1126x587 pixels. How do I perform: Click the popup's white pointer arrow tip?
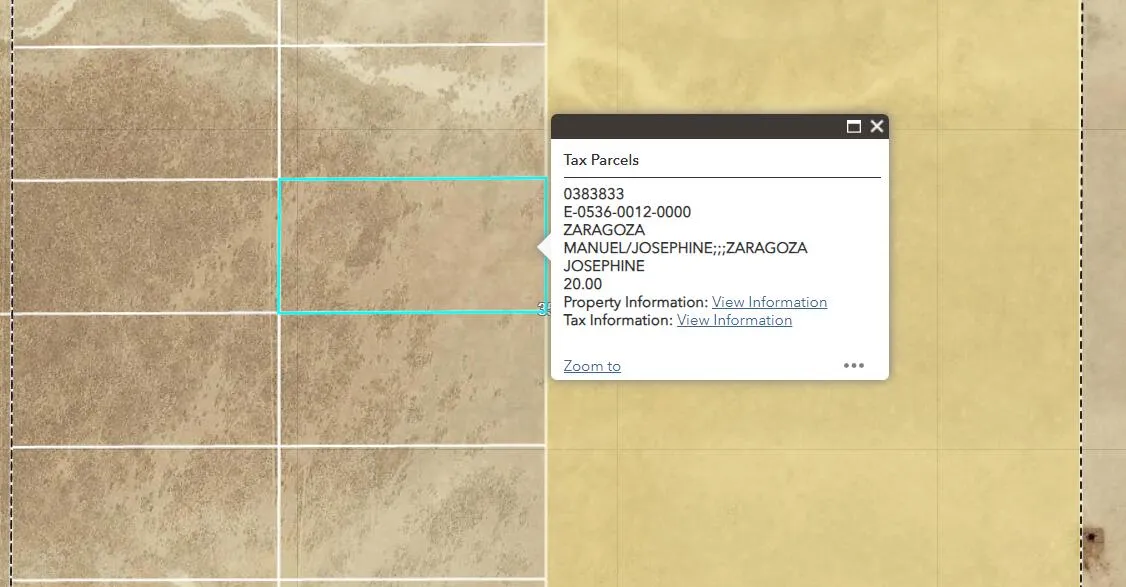pyautogui.click(x=541, y=248)
